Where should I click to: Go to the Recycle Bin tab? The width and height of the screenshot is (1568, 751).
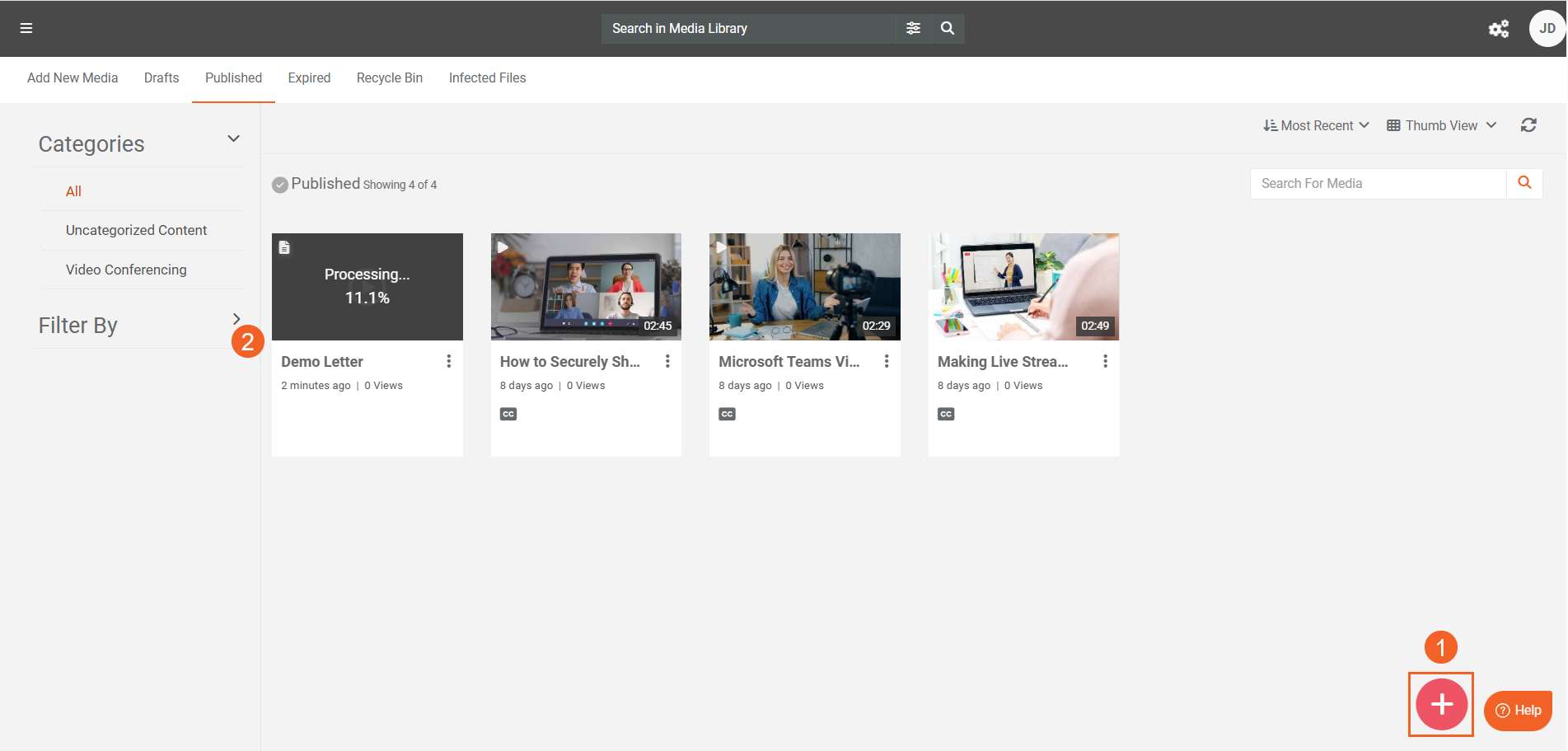click(x=389, y=77)
